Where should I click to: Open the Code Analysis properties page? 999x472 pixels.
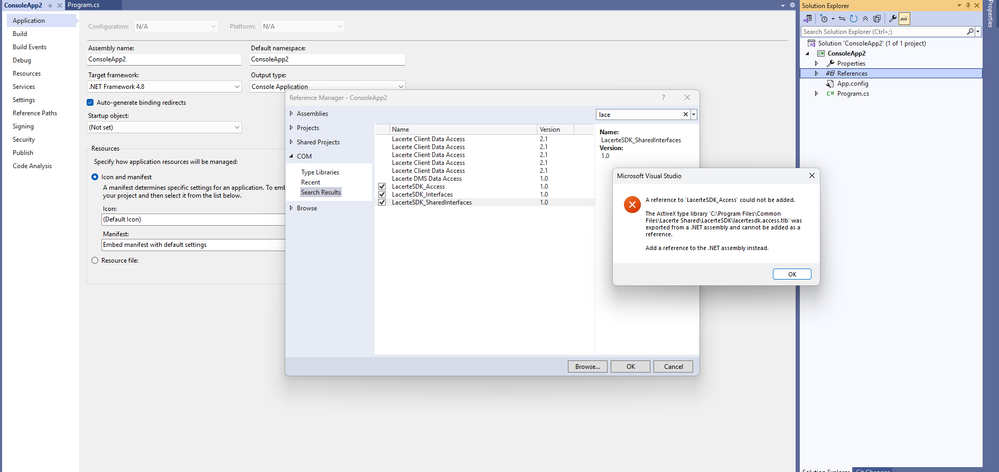pos(32,166)
